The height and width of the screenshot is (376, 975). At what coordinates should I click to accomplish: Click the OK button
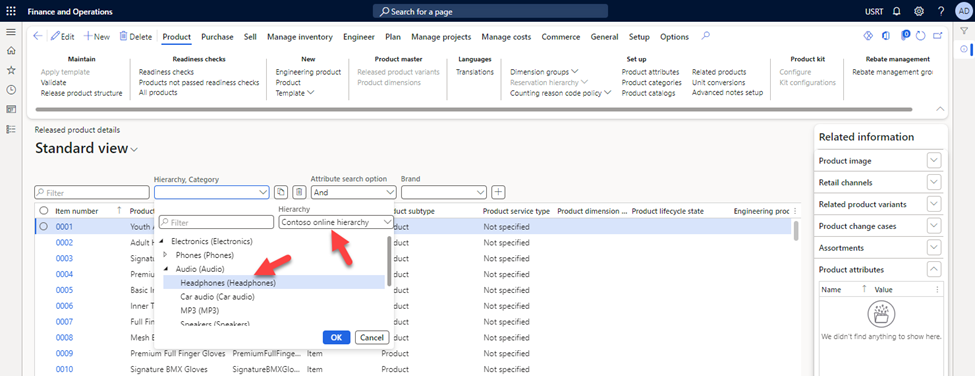pyautogui.click(x=336, y=337)
